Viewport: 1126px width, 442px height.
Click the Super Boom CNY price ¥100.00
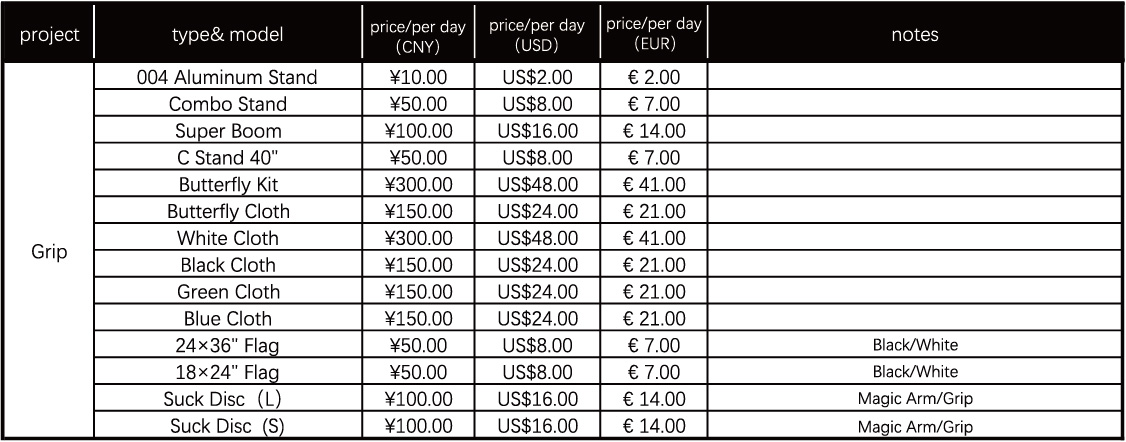click(418, 131)
